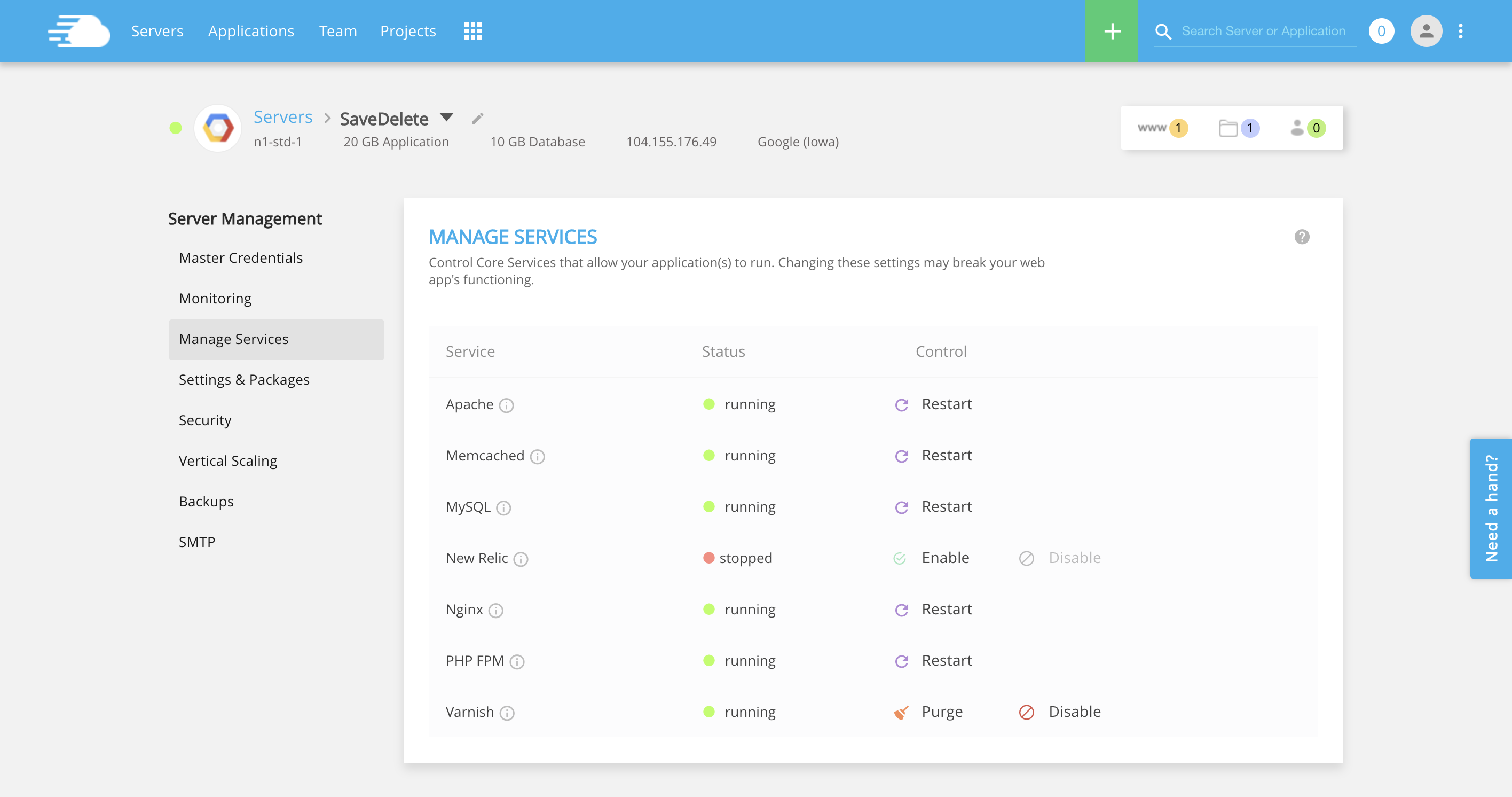This screenshot has height=797, width=1512.
Task: Click the Apache restart arrow icon
Action: (902, 405)
